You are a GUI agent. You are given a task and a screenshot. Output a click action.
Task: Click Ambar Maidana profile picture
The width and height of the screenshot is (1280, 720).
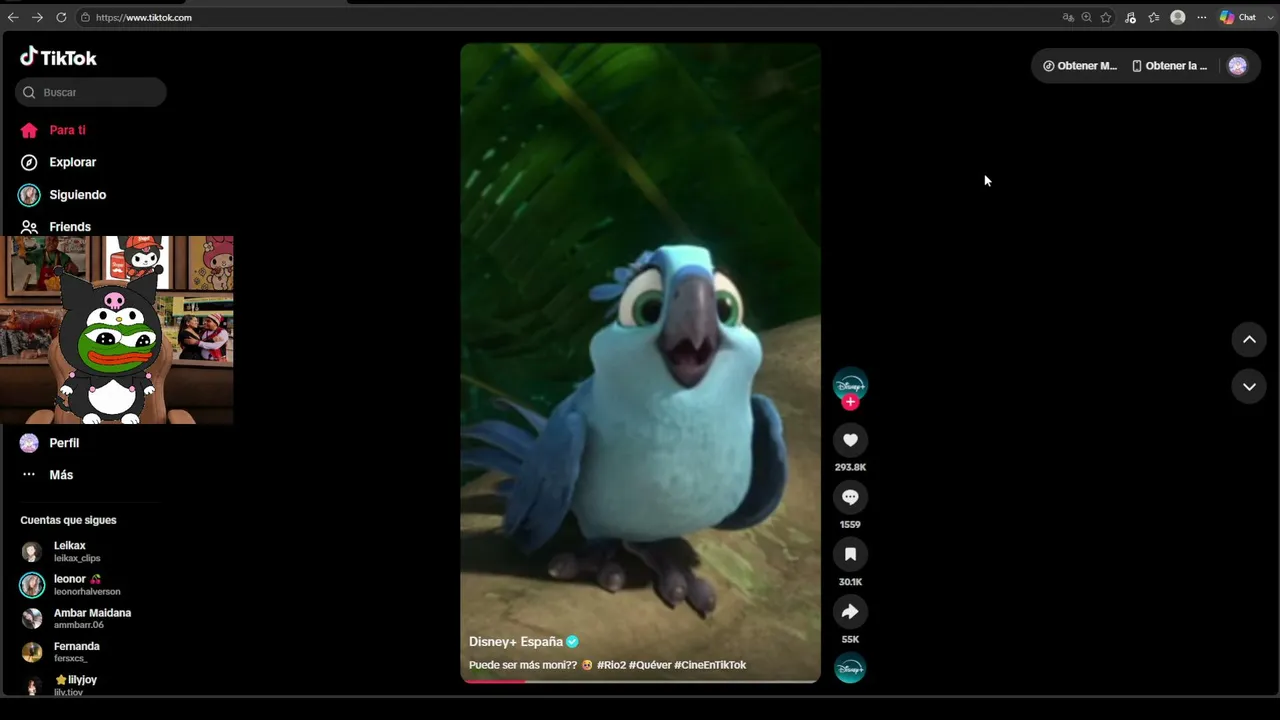coord(32,619)
